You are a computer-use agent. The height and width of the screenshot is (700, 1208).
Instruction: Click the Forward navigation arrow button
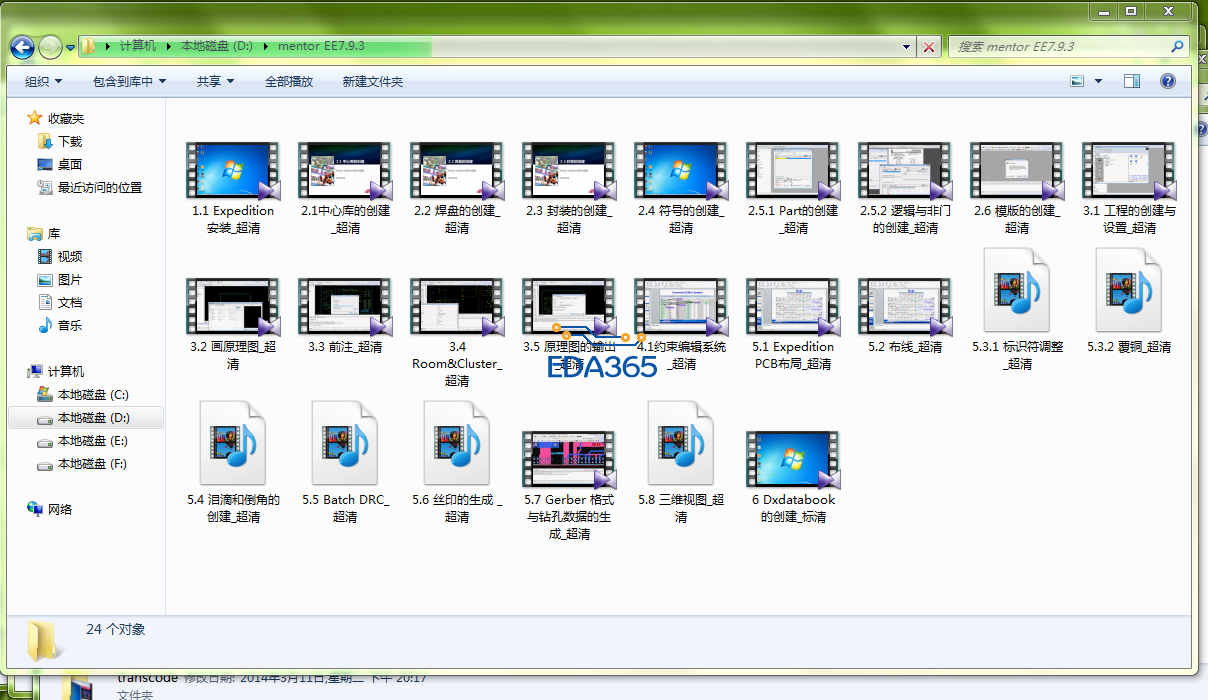[x=50, y=46]
